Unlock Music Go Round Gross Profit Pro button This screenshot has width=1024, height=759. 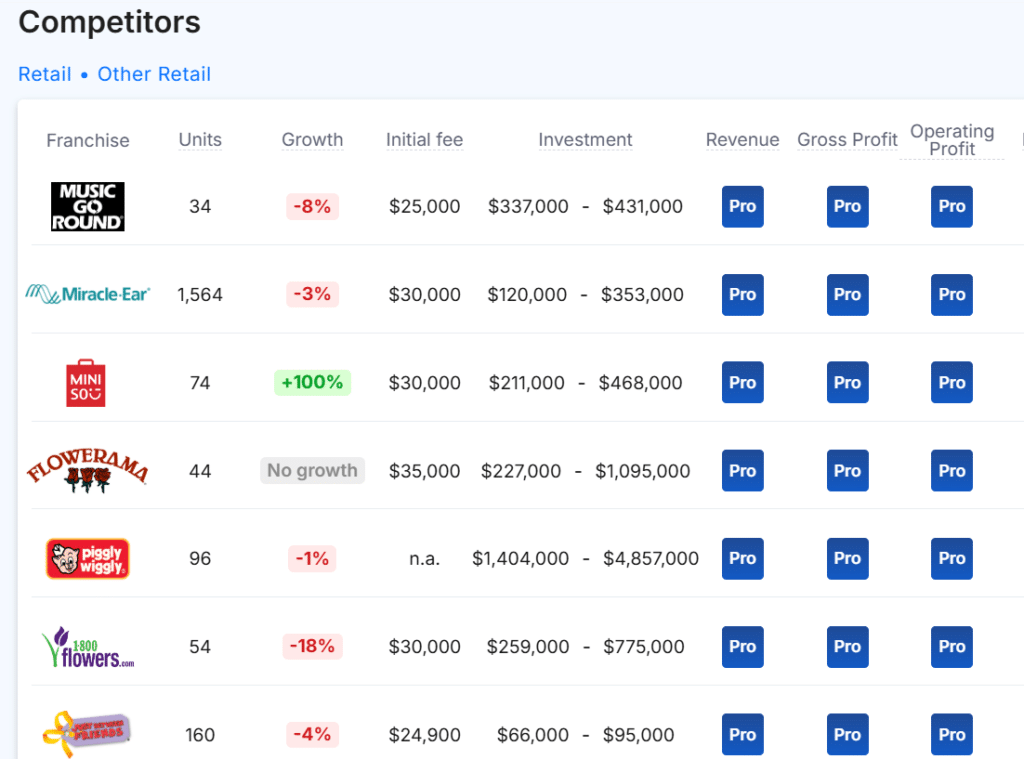click(848, 206)
